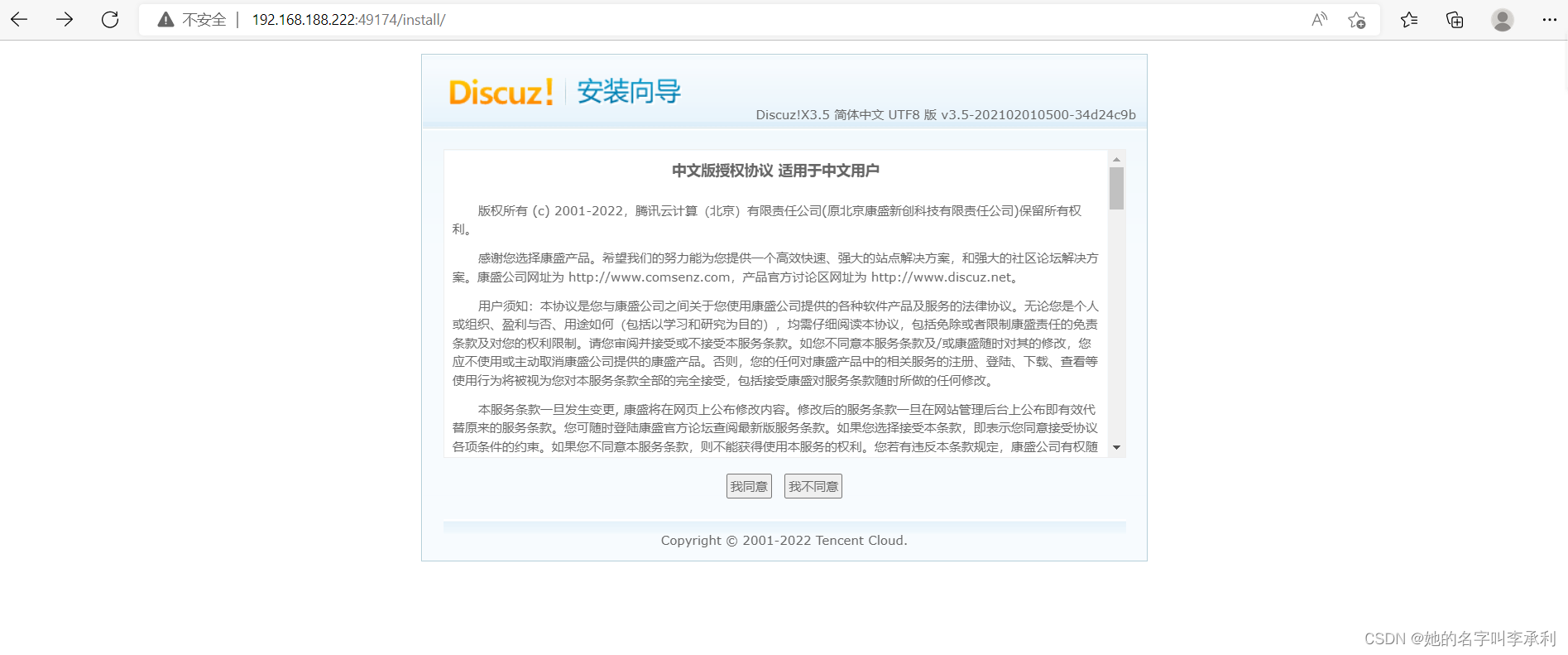The width and height of the screenshot is (1568, 655).
Task: Reload the install page
Action: coord(110,19)
